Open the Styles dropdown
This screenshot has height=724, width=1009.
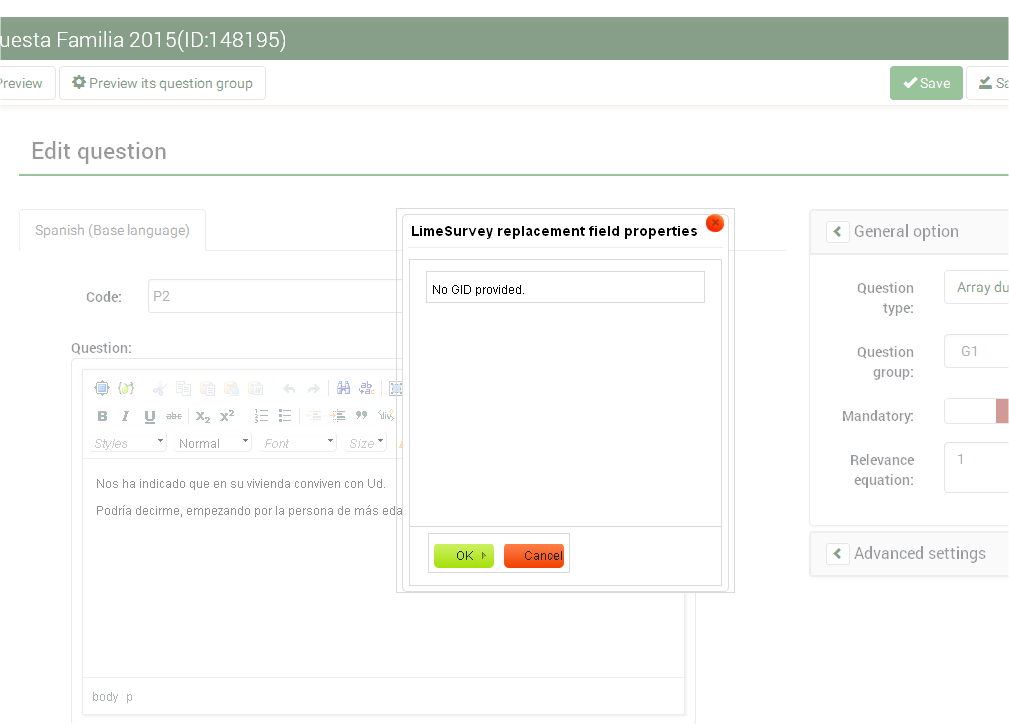[x=129, y=443]
